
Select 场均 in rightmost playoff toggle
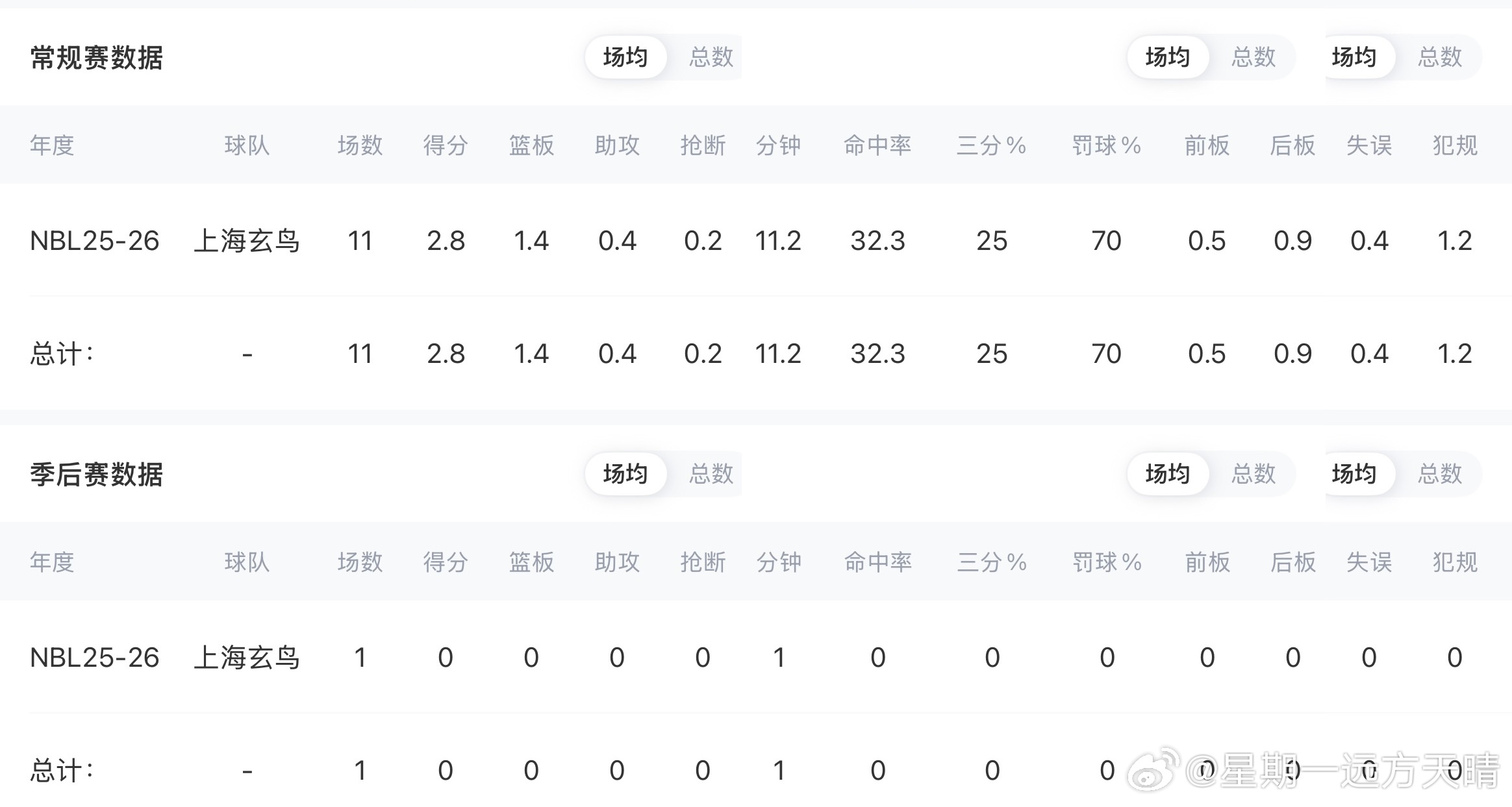[x=1354, y=474]
